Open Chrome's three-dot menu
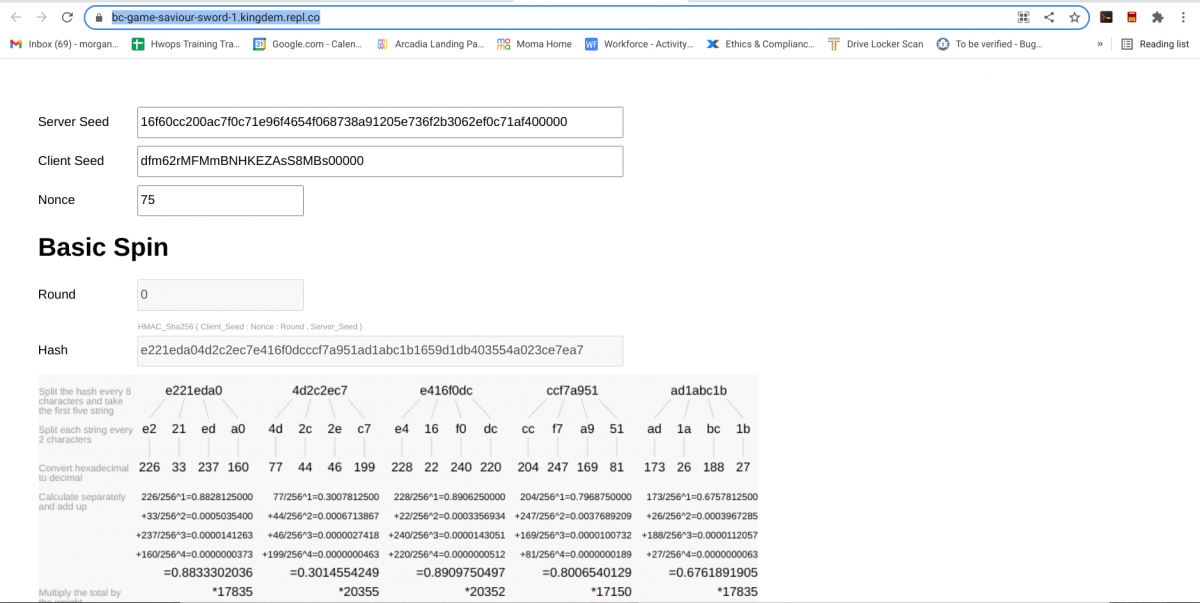This screenshot has height=603, width=1200. tap(1184, 17)
